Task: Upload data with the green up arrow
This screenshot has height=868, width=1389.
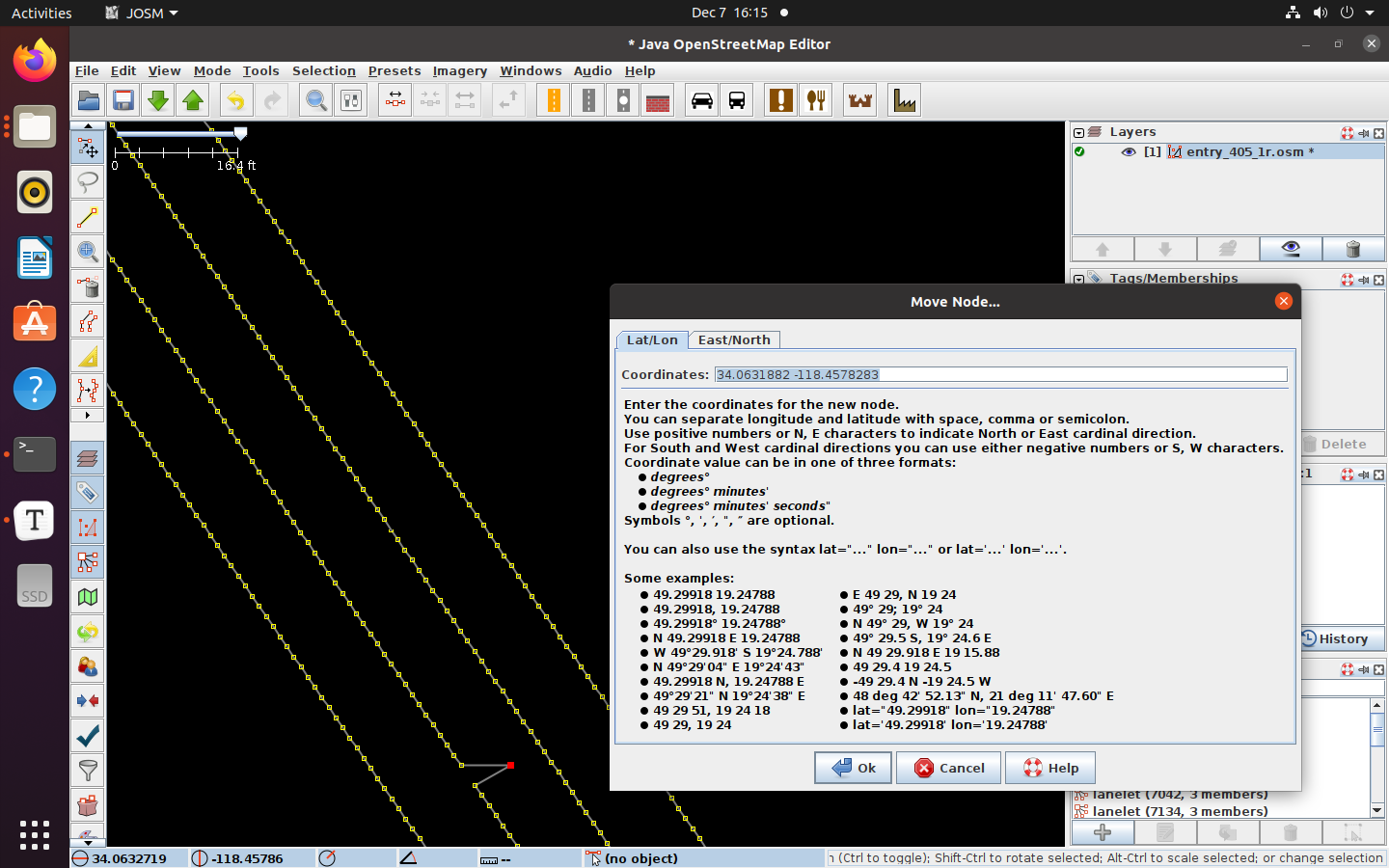Action: pos(193,100)
